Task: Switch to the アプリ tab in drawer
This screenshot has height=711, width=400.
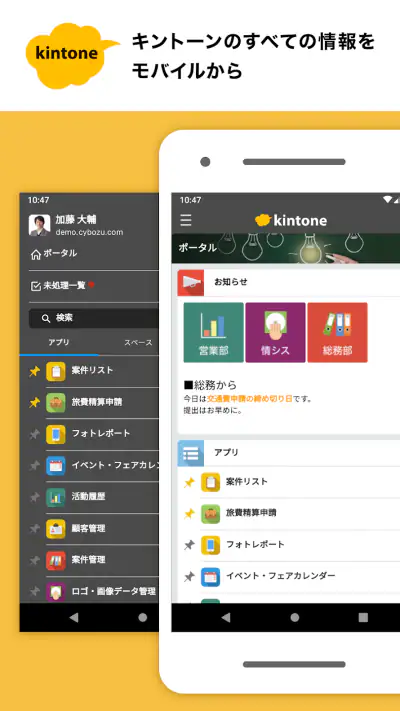Action: click(59, 342)
